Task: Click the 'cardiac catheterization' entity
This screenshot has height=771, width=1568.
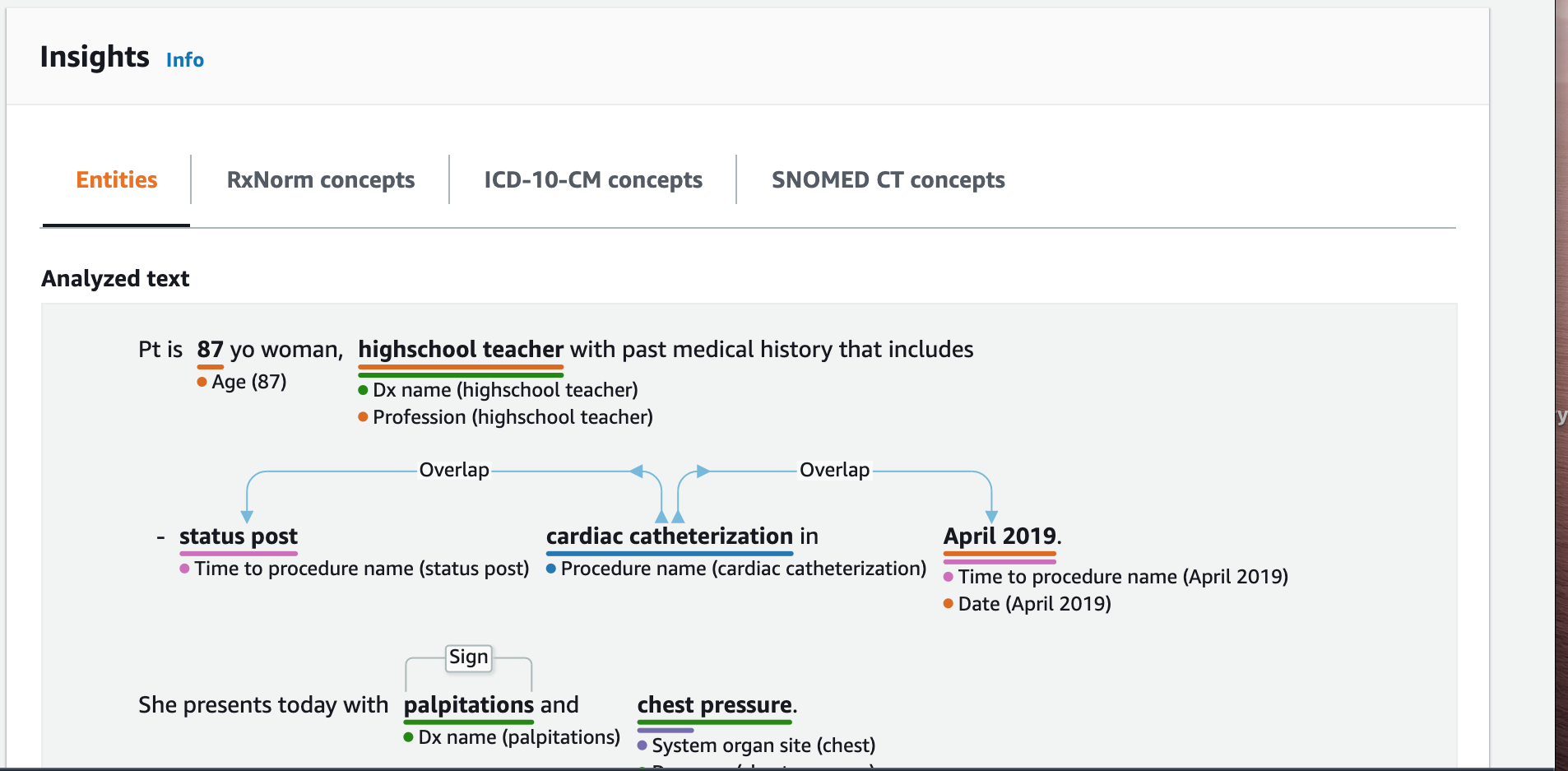Action: [x=669, y=536]
